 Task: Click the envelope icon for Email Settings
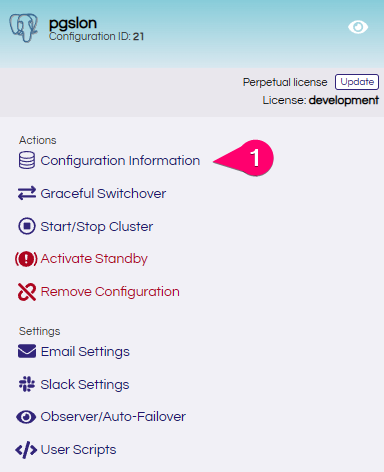coord(27,351)
